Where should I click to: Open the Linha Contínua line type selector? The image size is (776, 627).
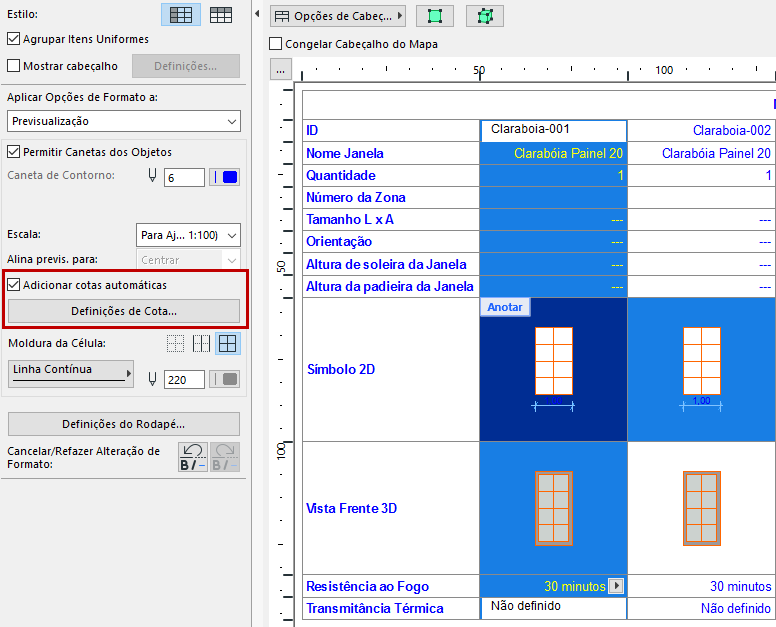click(x=71, y=372)
